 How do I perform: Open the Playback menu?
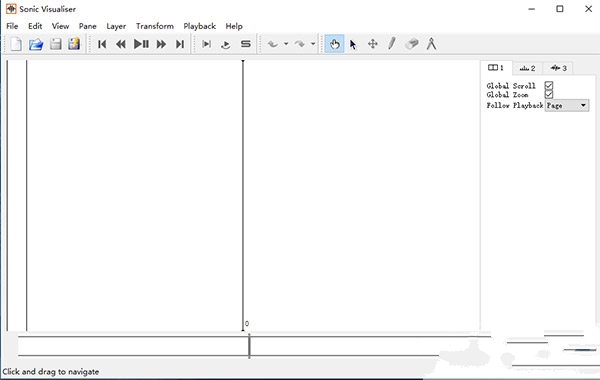[x=199, y=26]
